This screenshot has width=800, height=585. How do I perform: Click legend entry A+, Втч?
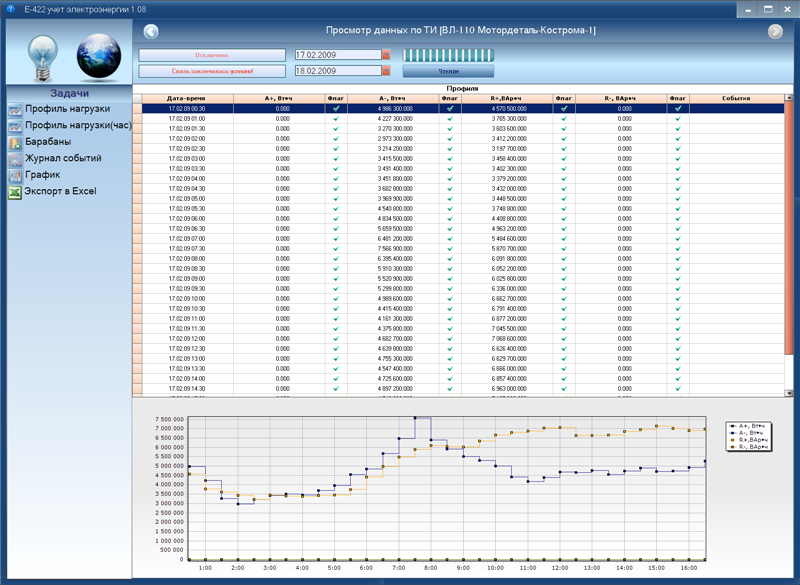(748, 426)
